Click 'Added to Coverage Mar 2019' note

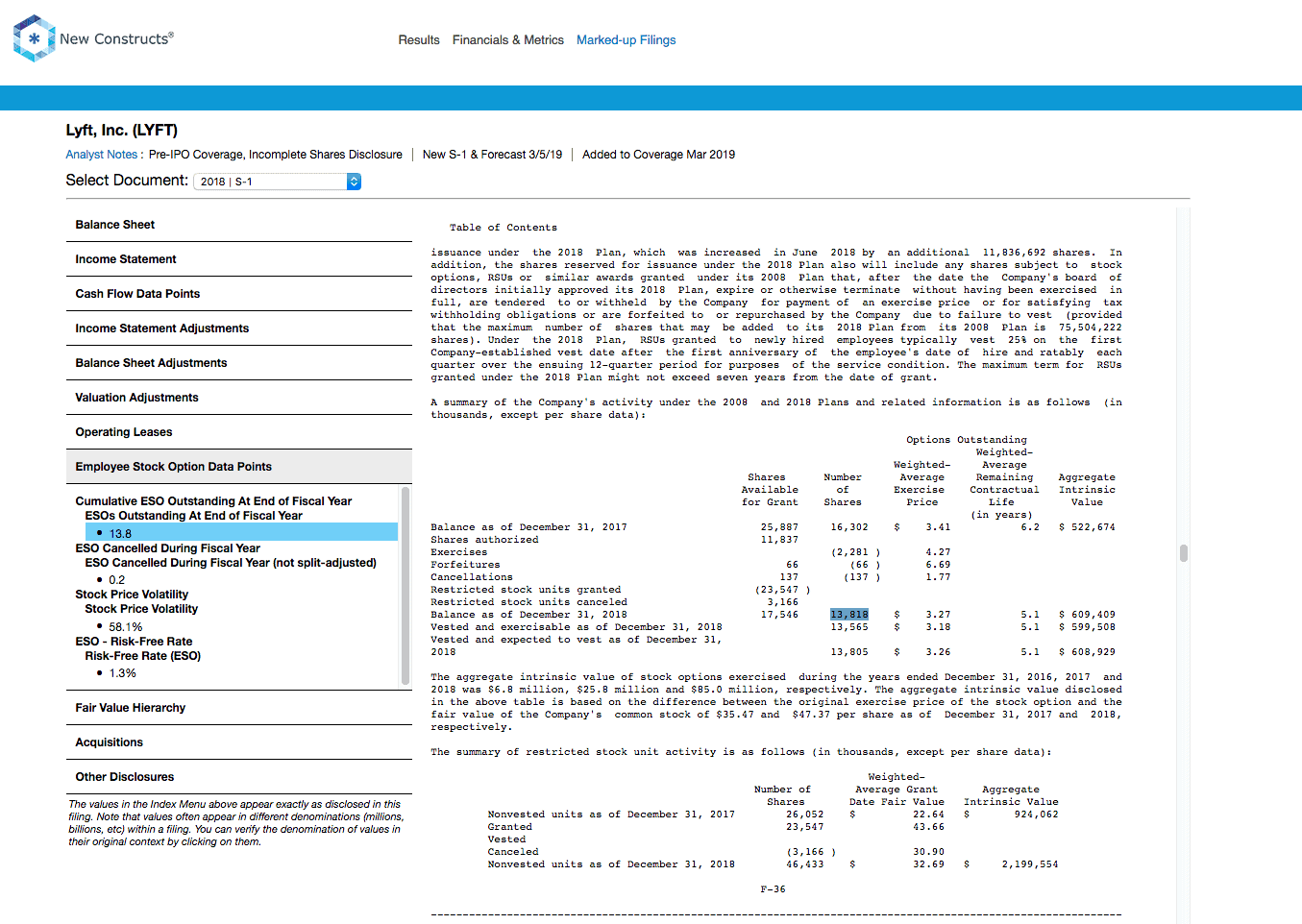click(658, 155)
